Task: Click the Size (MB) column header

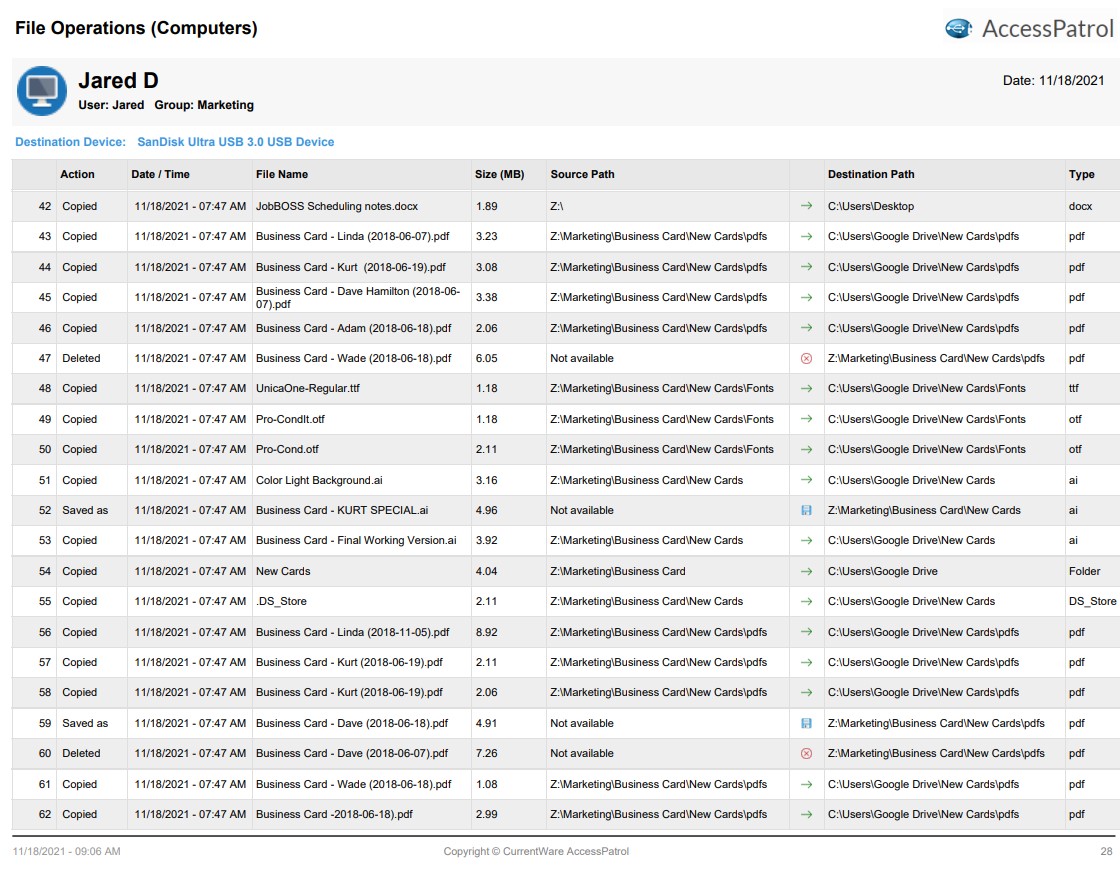Action: [x=499, y=174]
